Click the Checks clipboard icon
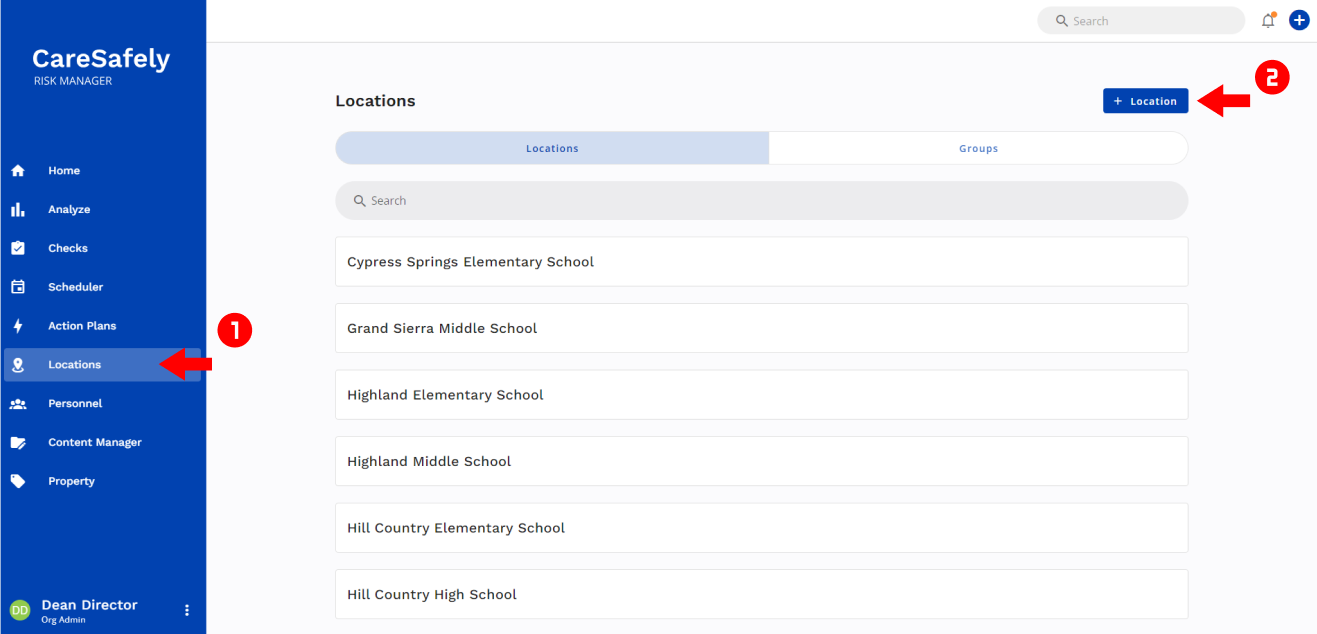The image size is (1317, 634). coord(17,248)
